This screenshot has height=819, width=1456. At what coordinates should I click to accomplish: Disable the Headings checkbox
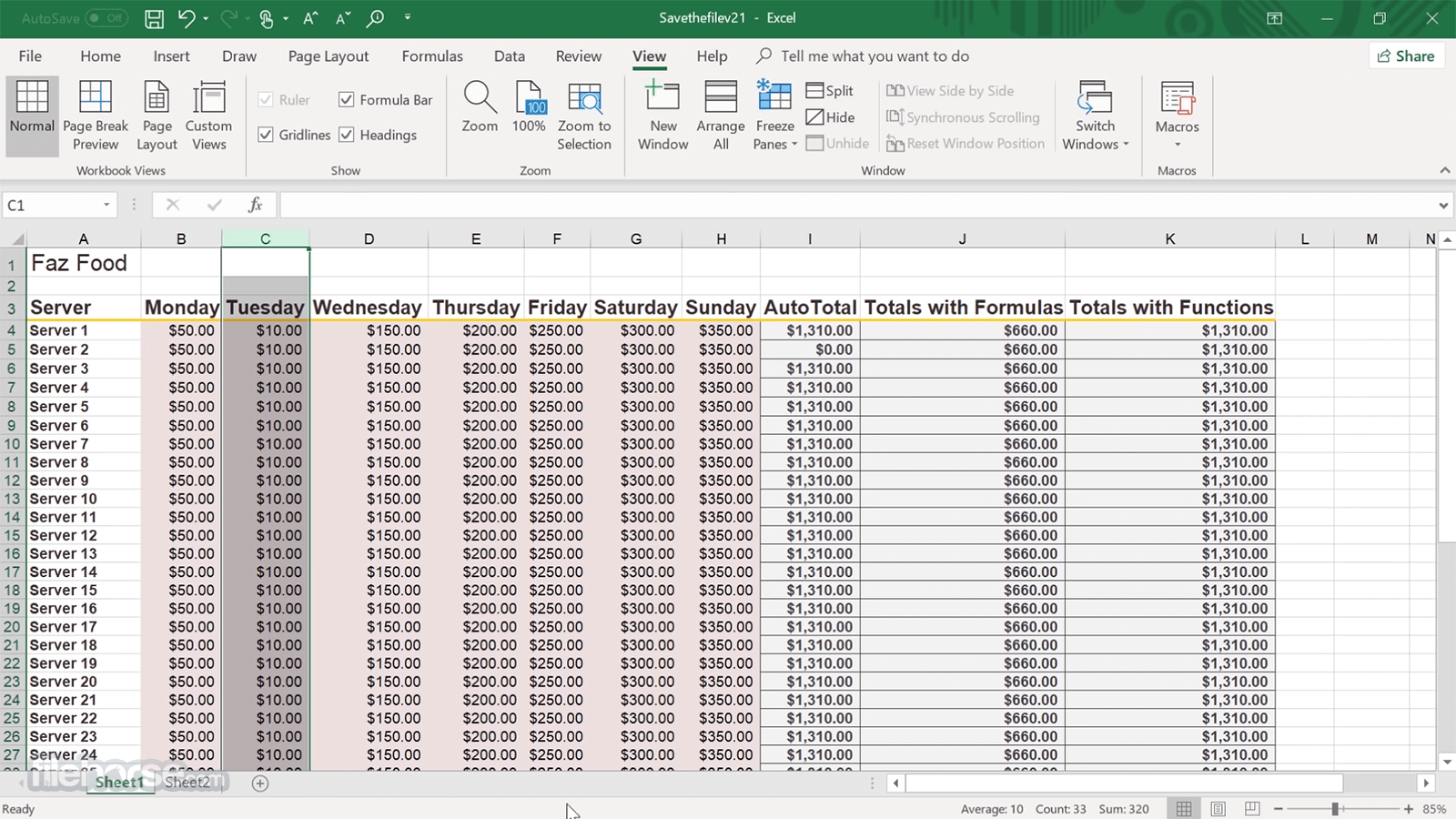click(x=347, y=135)
